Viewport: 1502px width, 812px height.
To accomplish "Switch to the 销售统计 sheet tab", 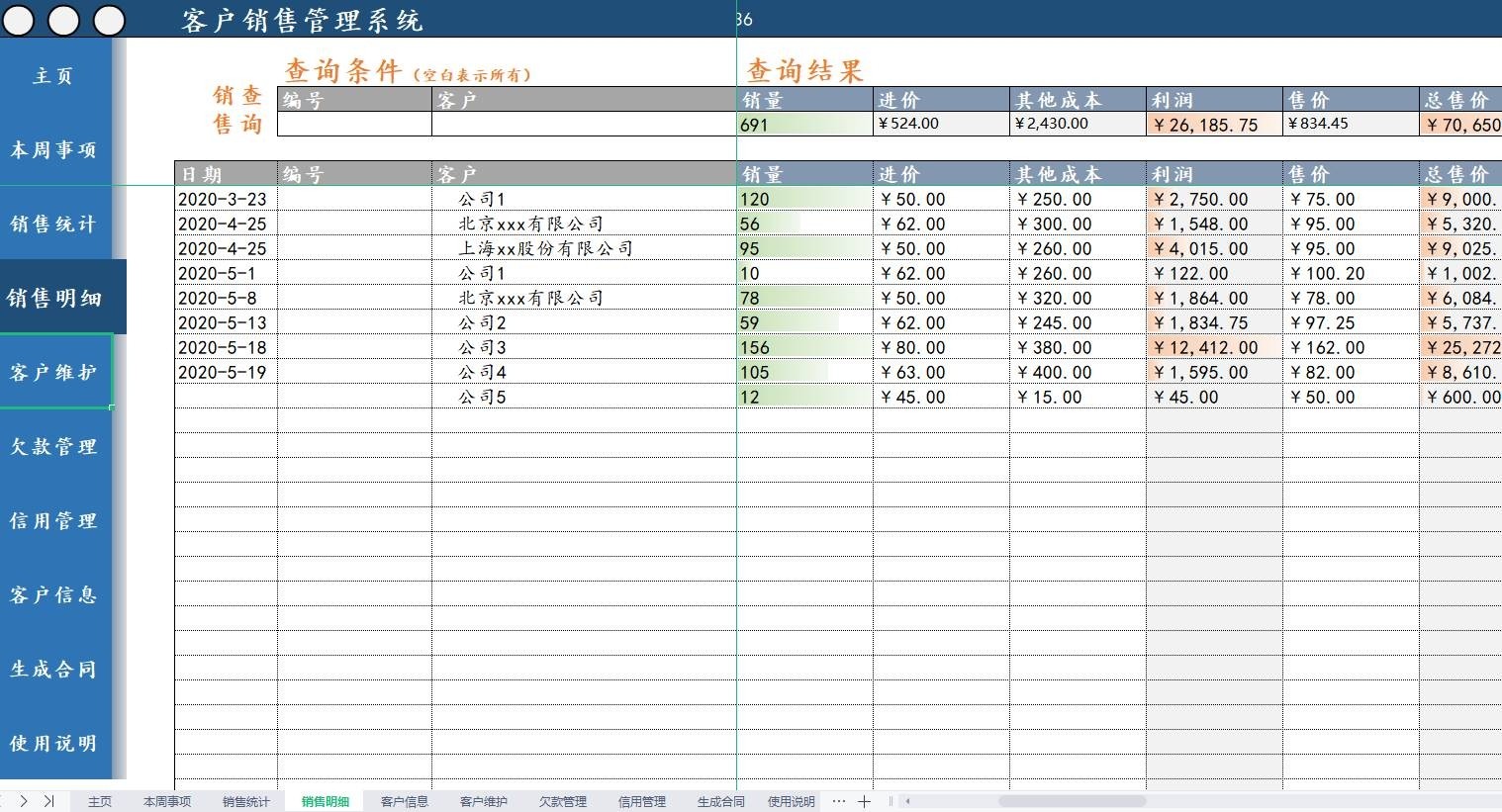I will pyautogui.click(x=246, y=801).
